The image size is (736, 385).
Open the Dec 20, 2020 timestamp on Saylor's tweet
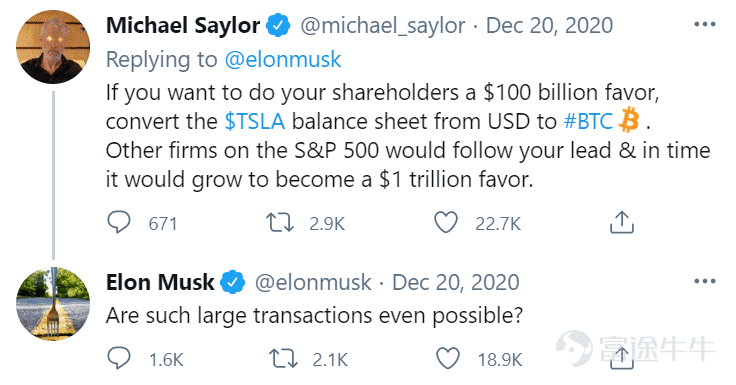click(x=549, y=25)
